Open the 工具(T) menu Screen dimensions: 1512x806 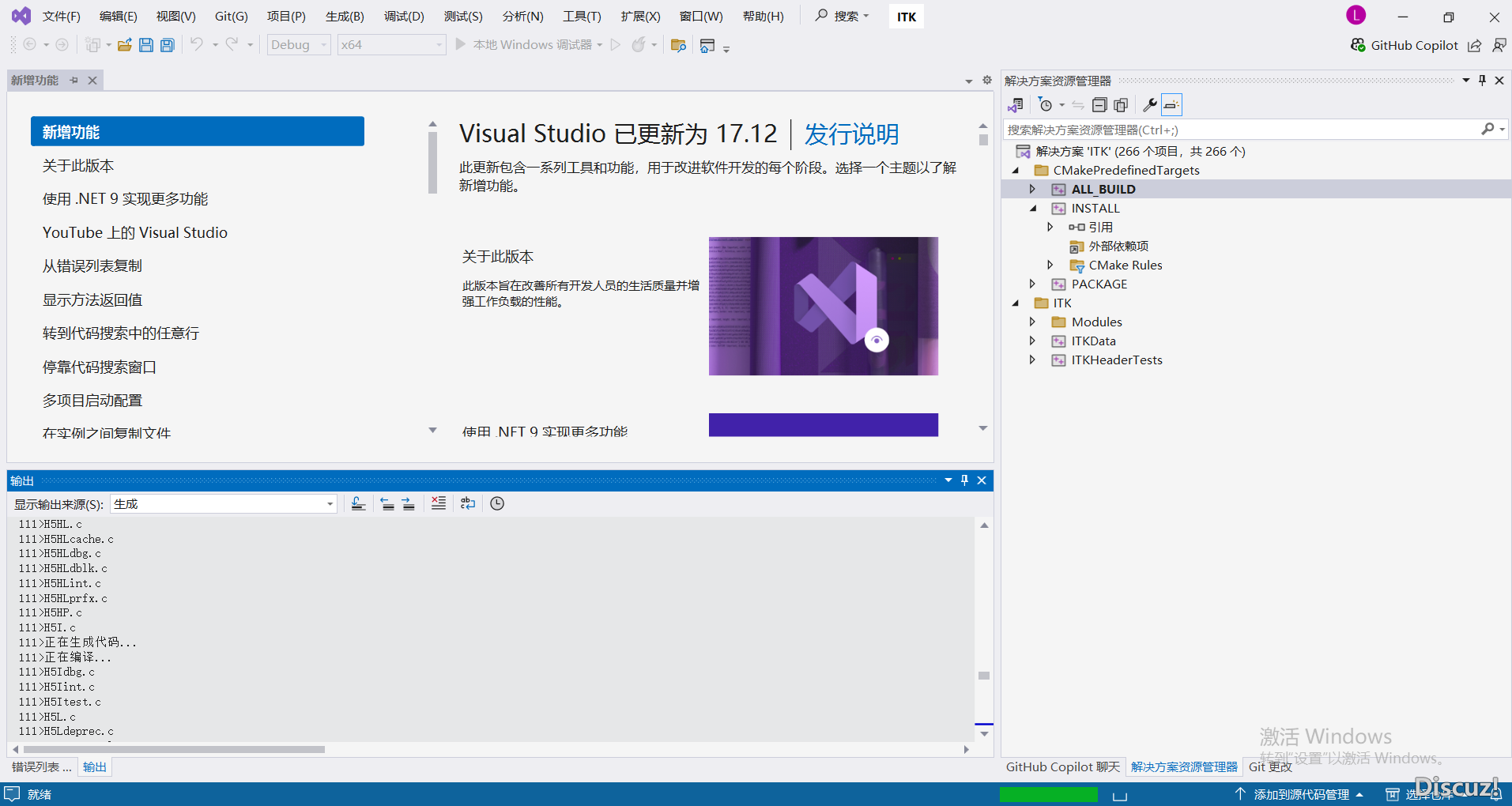[x=582, y=16]
